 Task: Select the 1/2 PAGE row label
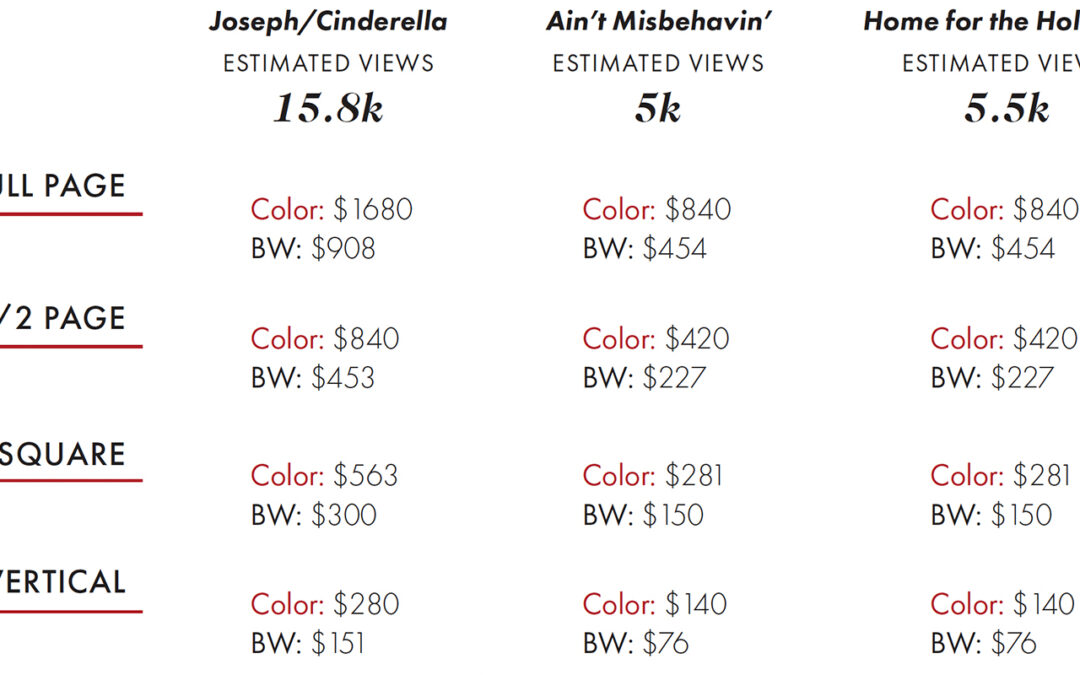pyautogui.click(x=63, y=318)
